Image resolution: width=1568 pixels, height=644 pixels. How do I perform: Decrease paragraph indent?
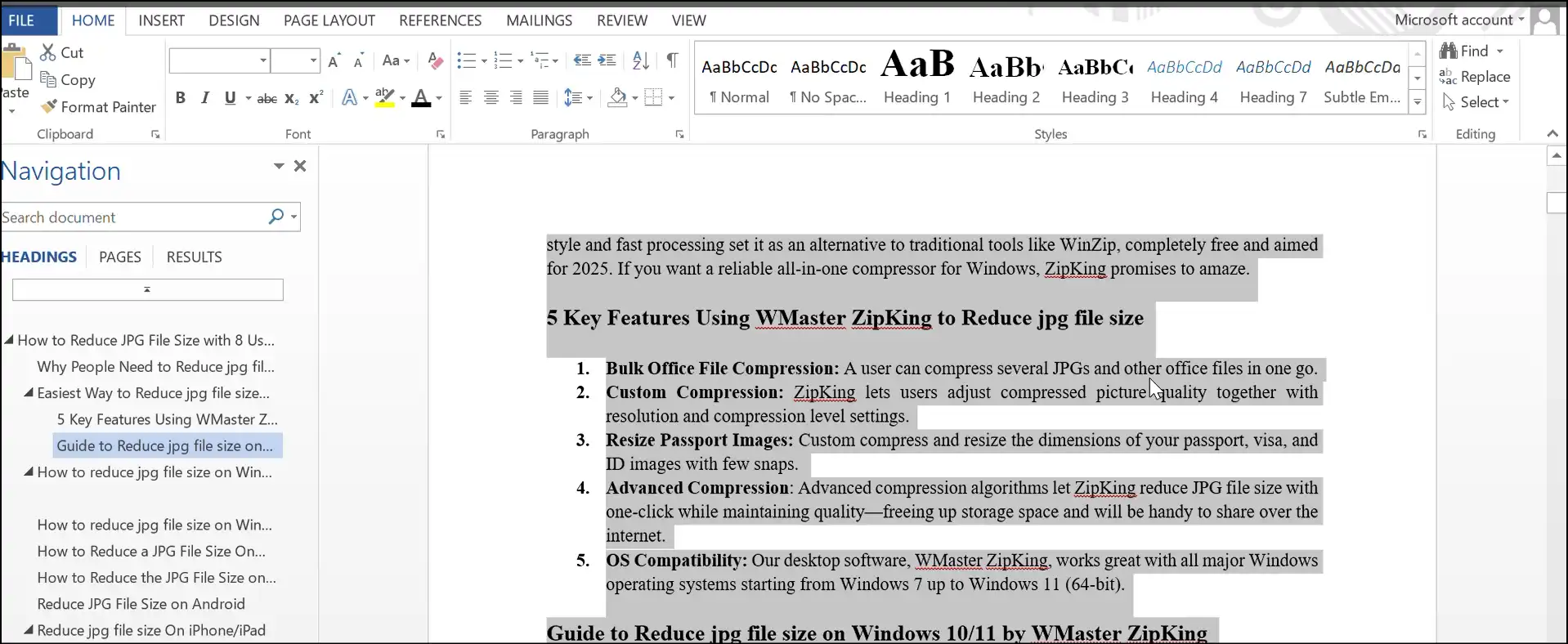582,60
